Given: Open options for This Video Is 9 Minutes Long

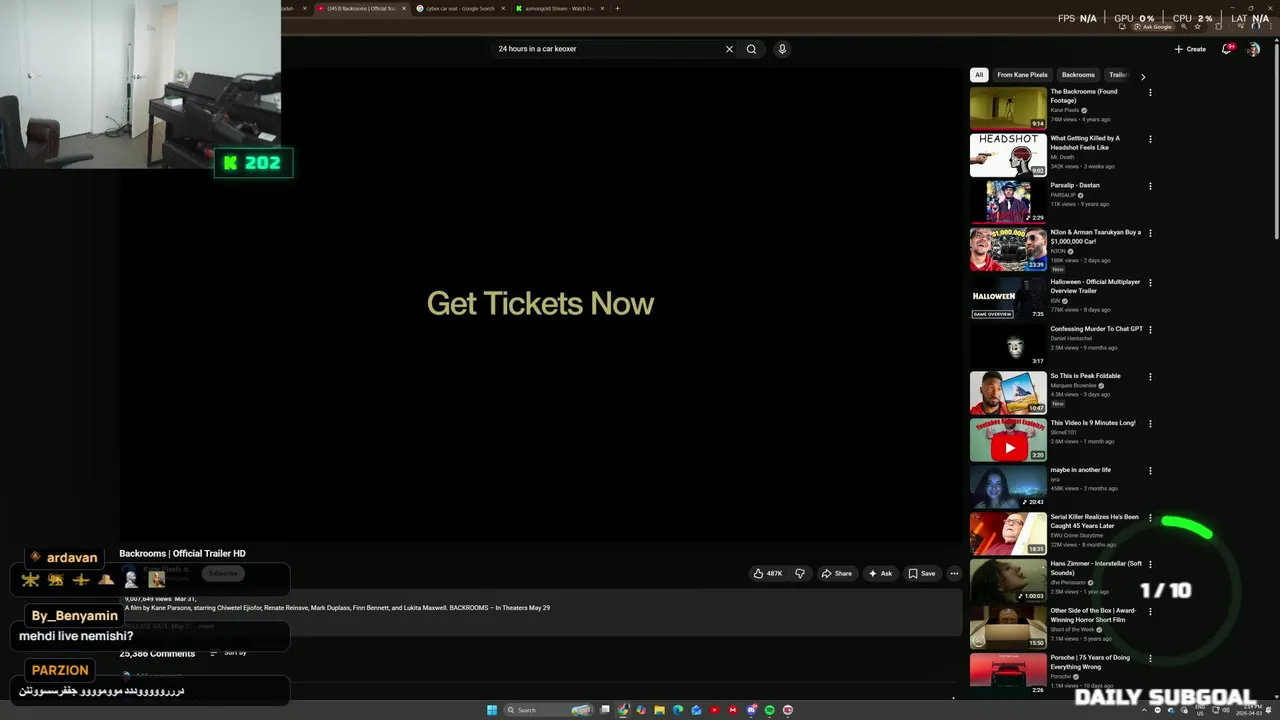Looking at the screenshot, I should 1150,424.
